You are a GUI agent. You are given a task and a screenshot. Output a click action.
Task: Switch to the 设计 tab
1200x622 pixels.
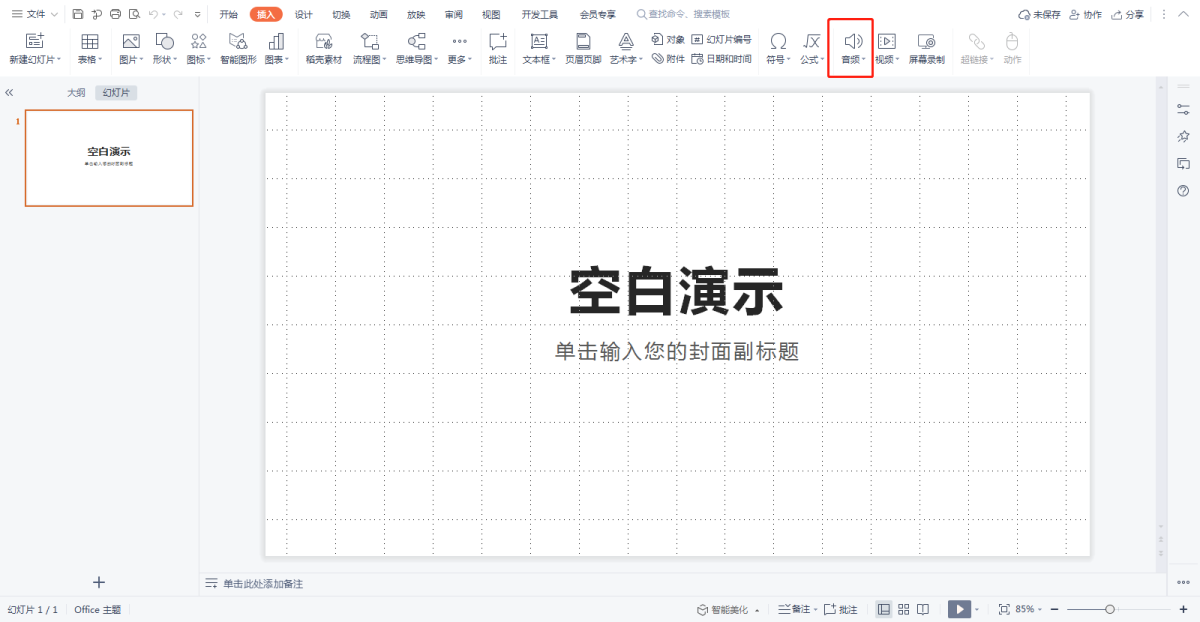304,14
